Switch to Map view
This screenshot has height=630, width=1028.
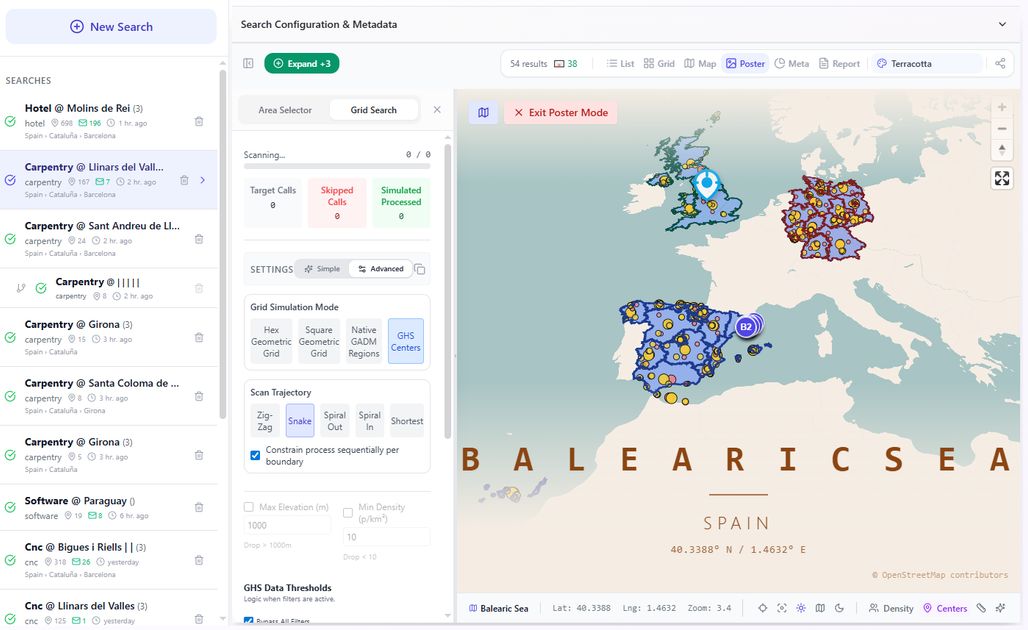pyautogui.click(x=700, y=64)
